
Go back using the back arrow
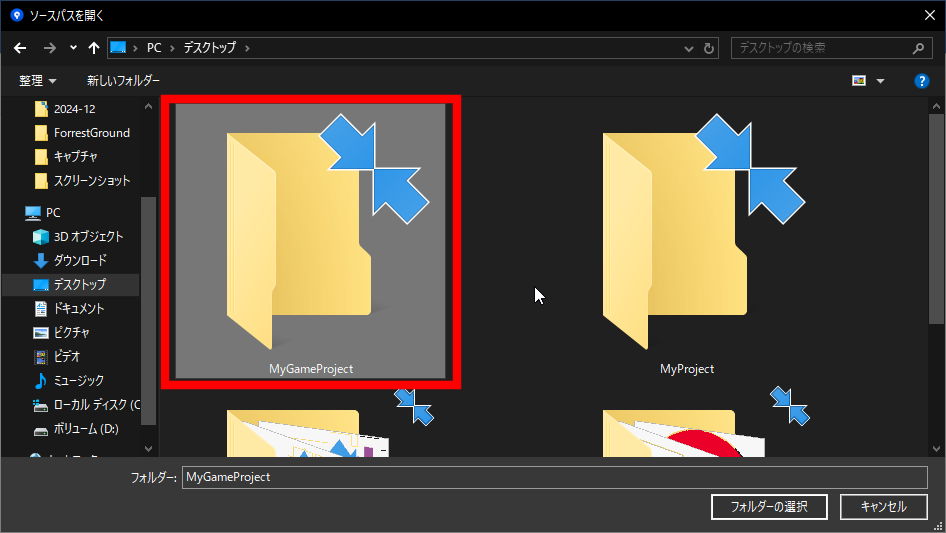click(x=20, y=48)
